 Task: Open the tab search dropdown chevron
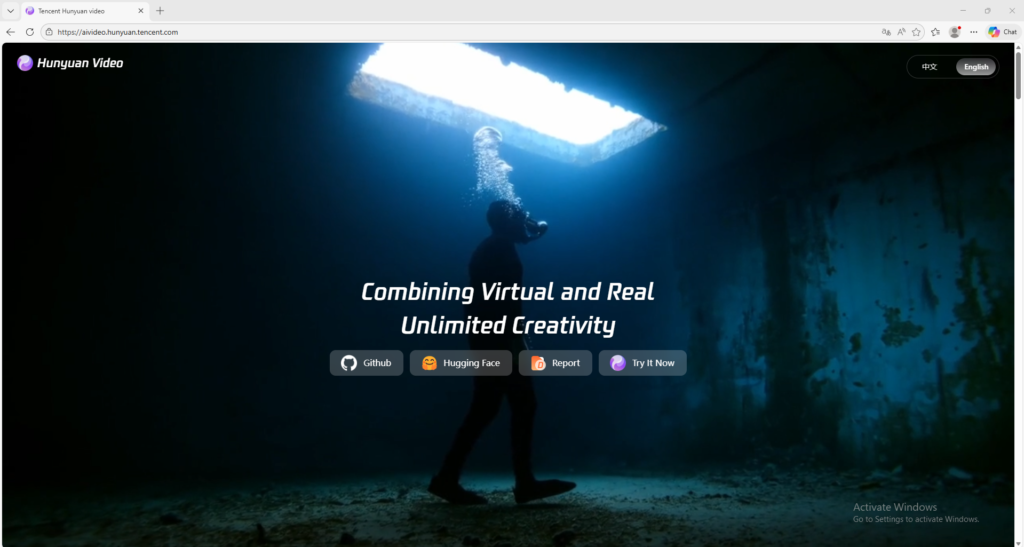coord(9,11)
